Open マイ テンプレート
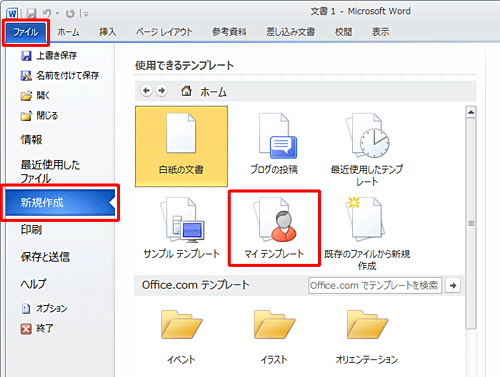This screenshot has height=377, width=500. [274, 229]
